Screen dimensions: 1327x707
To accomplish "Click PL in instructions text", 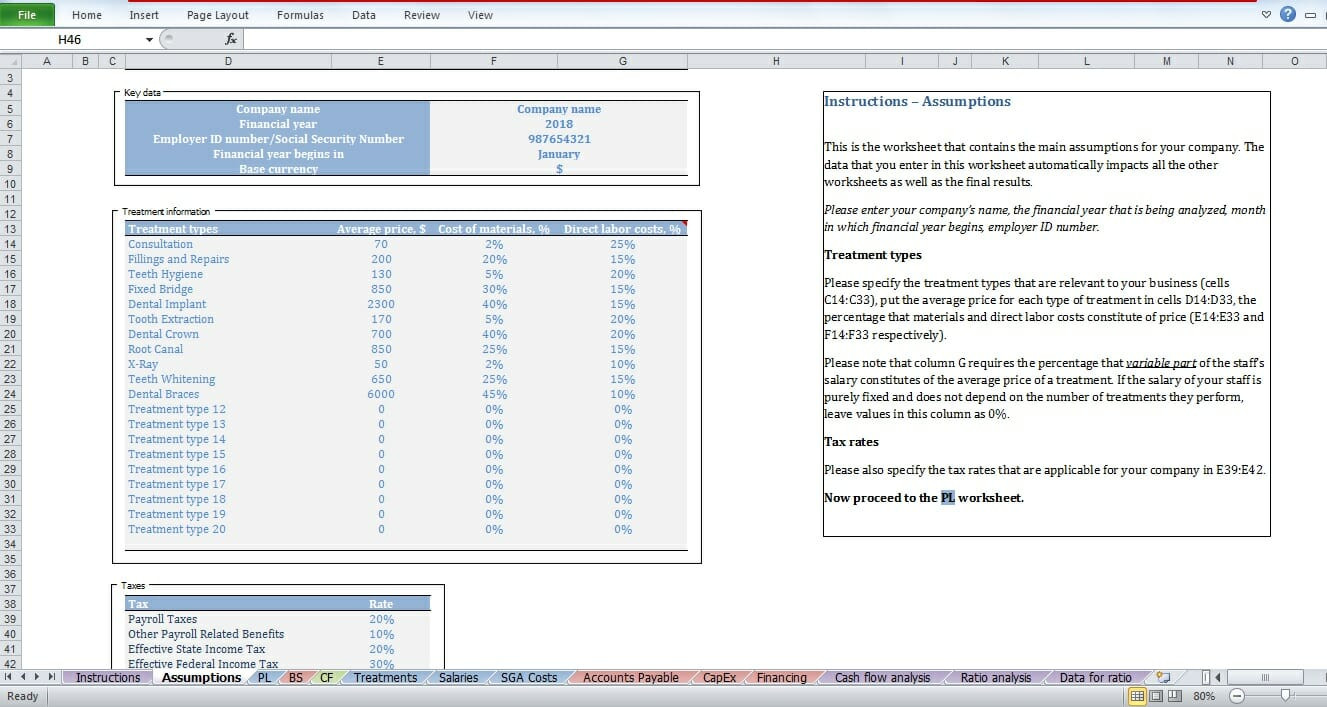I will [948, 497].
